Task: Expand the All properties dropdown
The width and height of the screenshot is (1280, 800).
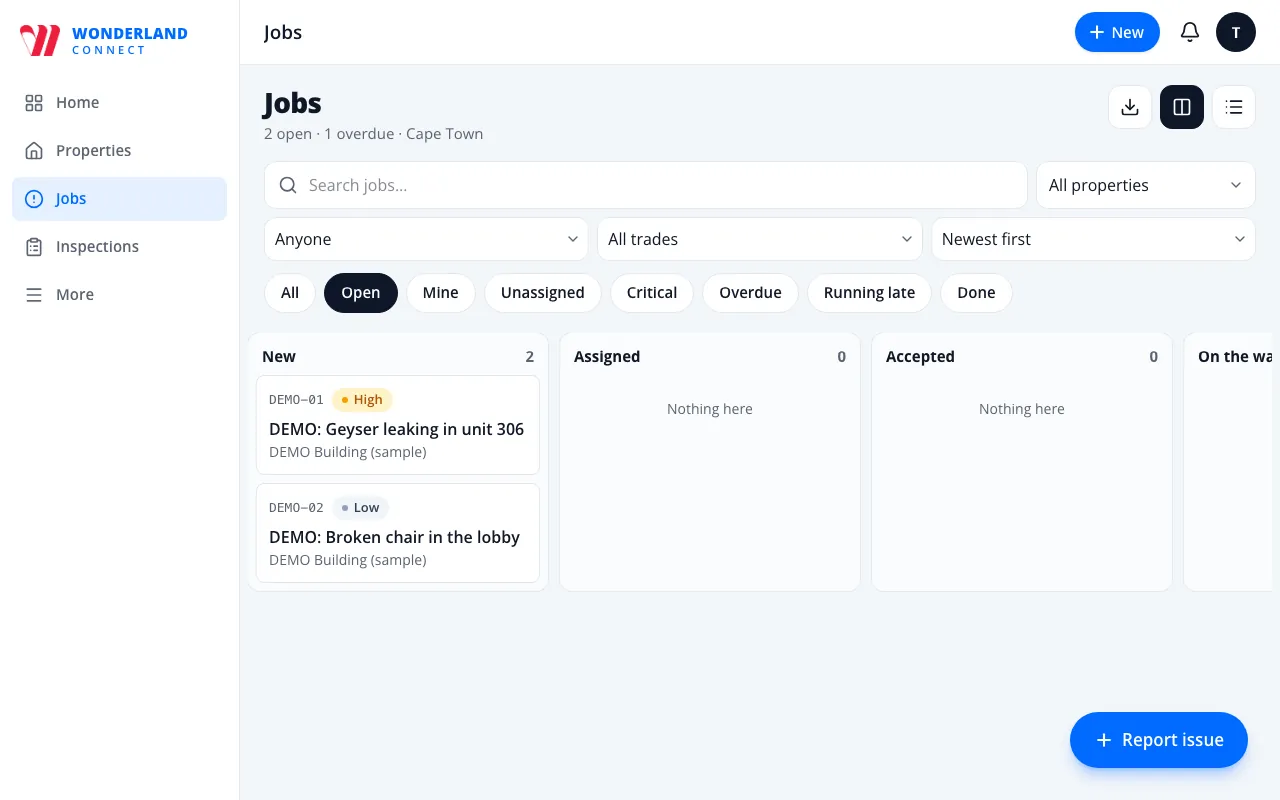Action: [1146, 185]
